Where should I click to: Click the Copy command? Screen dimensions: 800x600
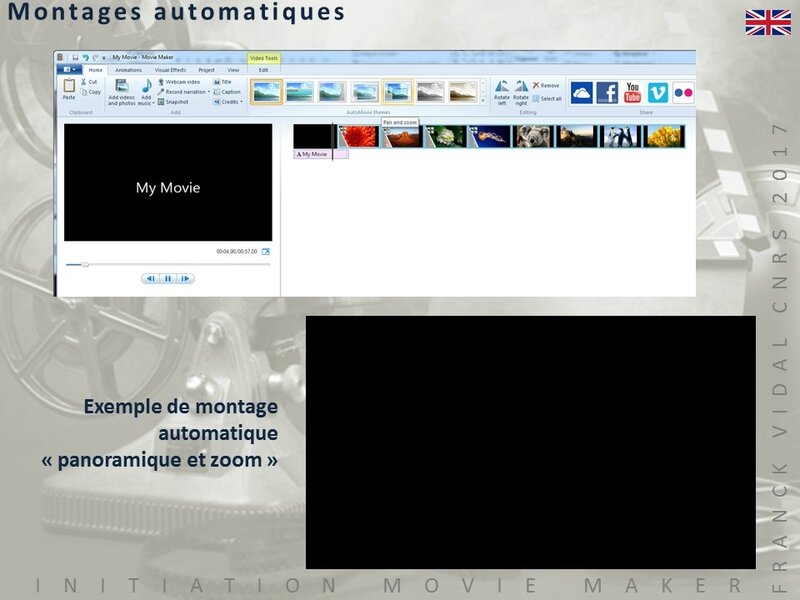91,92
